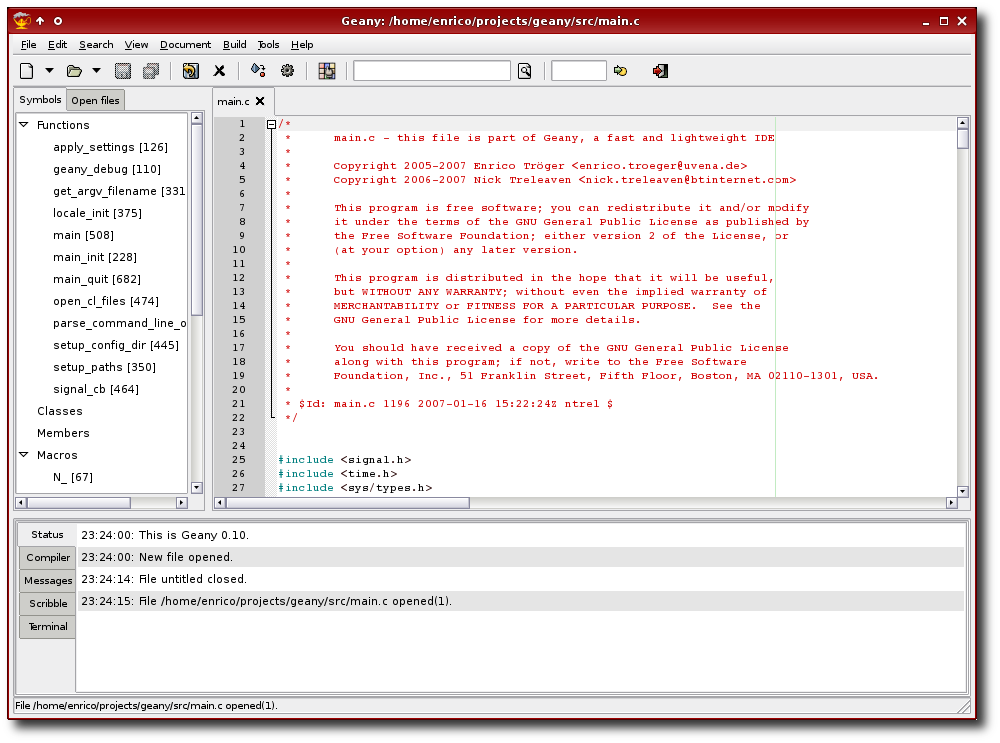Open the new file template dropdown arrow

[x=49, y=71]
